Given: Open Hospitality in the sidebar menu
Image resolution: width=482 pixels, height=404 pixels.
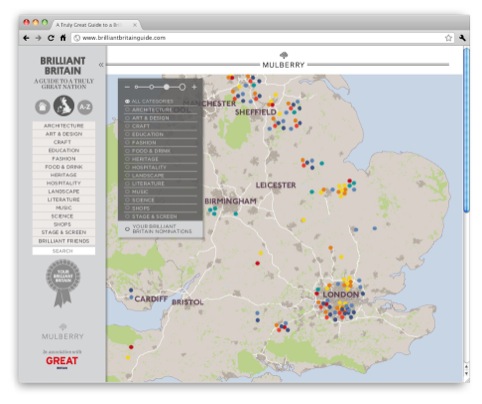Looking at the screenshot, I should pyautogui.click(x=64, y=183).
